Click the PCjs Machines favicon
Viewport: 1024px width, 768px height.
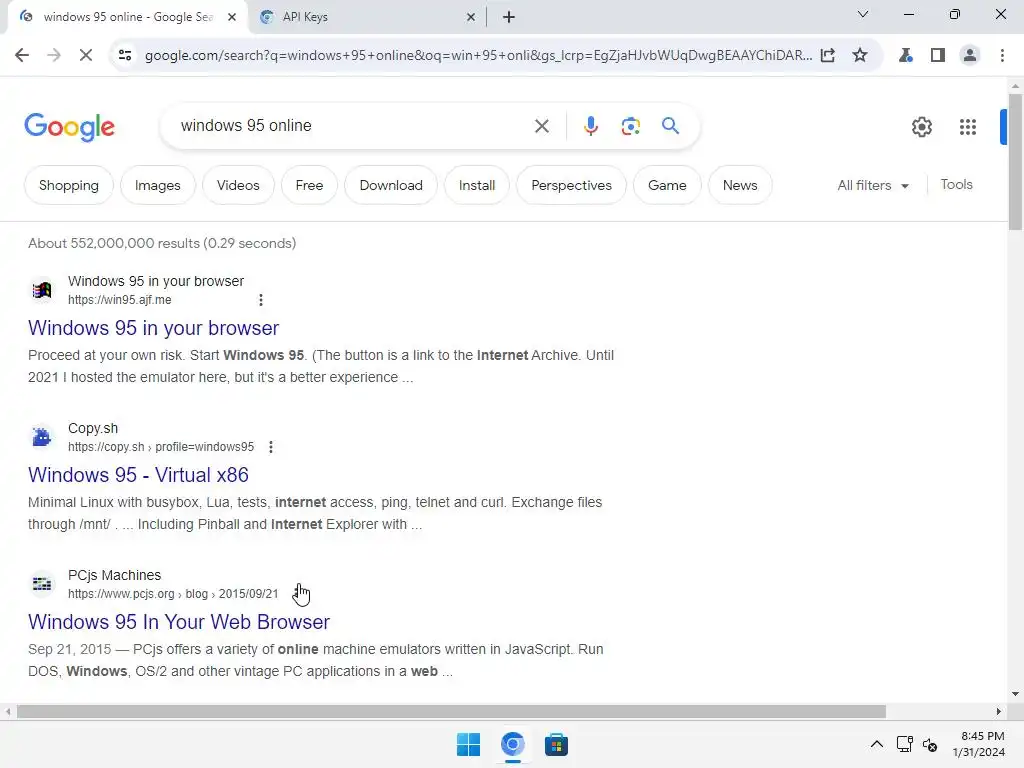coord(42,584)
